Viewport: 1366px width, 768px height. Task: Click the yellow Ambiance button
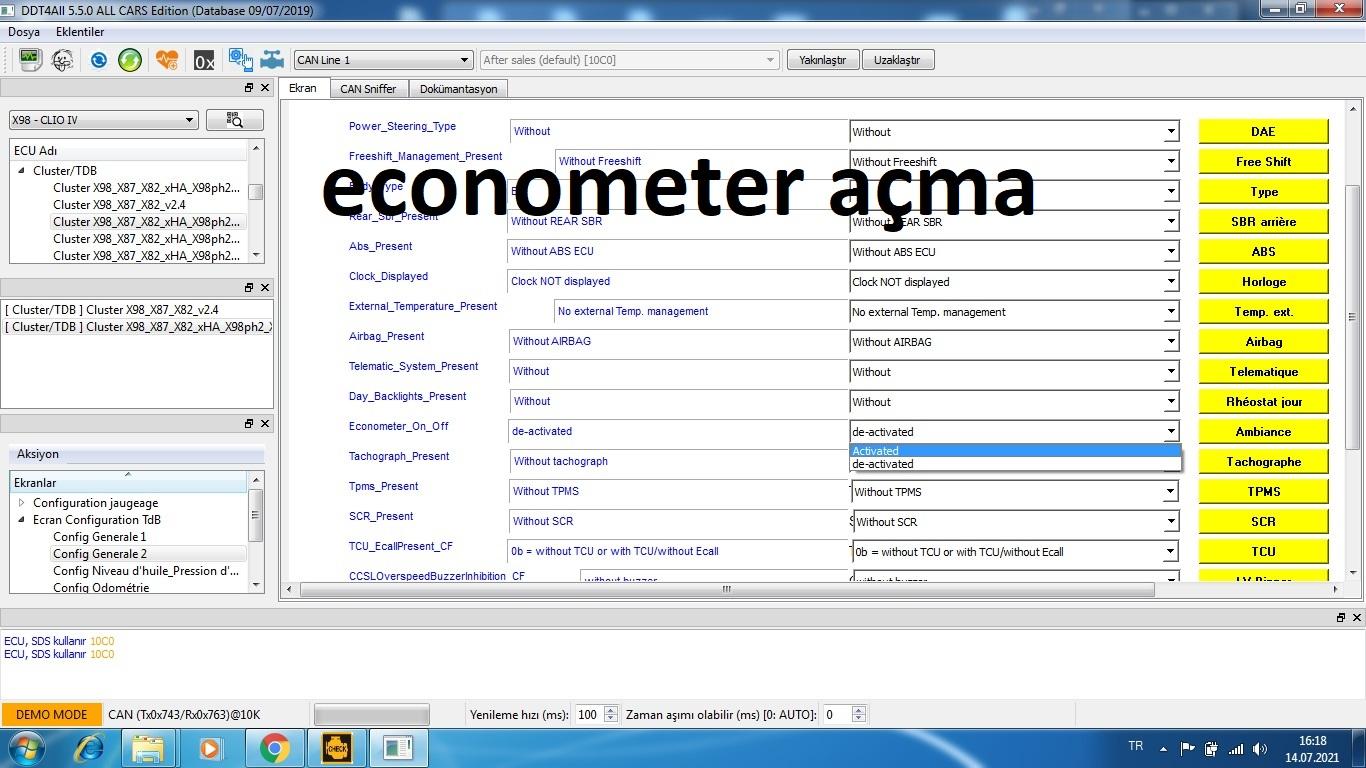(x=1263, y=432)
